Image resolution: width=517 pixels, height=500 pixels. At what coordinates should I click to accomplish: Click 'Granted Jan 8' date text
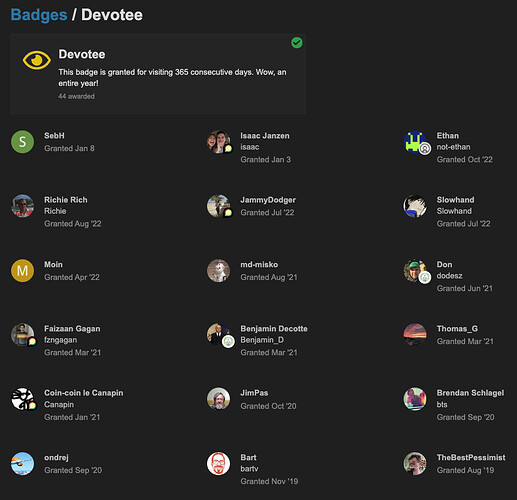click(69, 148)
